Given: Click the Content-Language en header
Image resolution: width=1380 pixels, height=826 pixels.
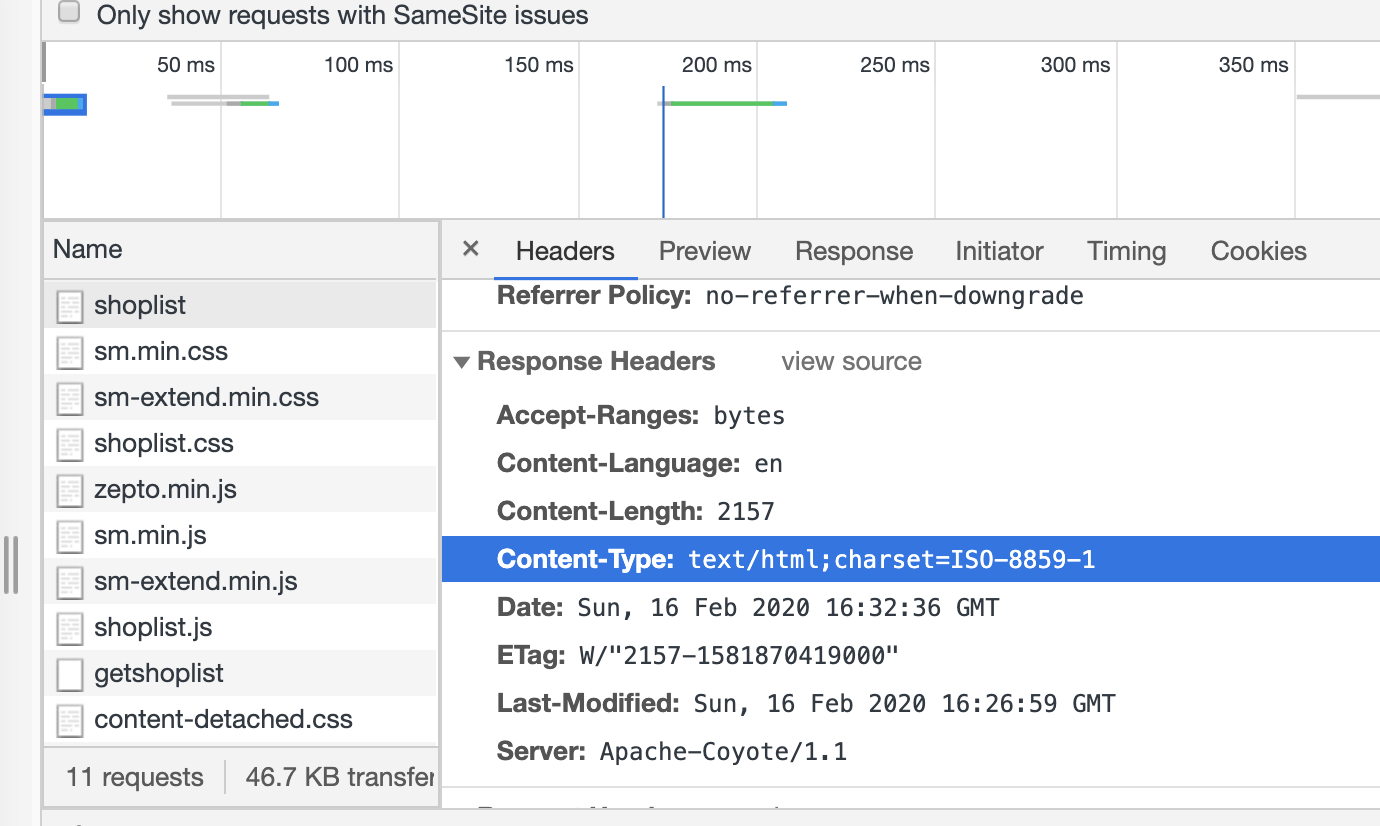Looking at the screenshot, I should point(640,463).
